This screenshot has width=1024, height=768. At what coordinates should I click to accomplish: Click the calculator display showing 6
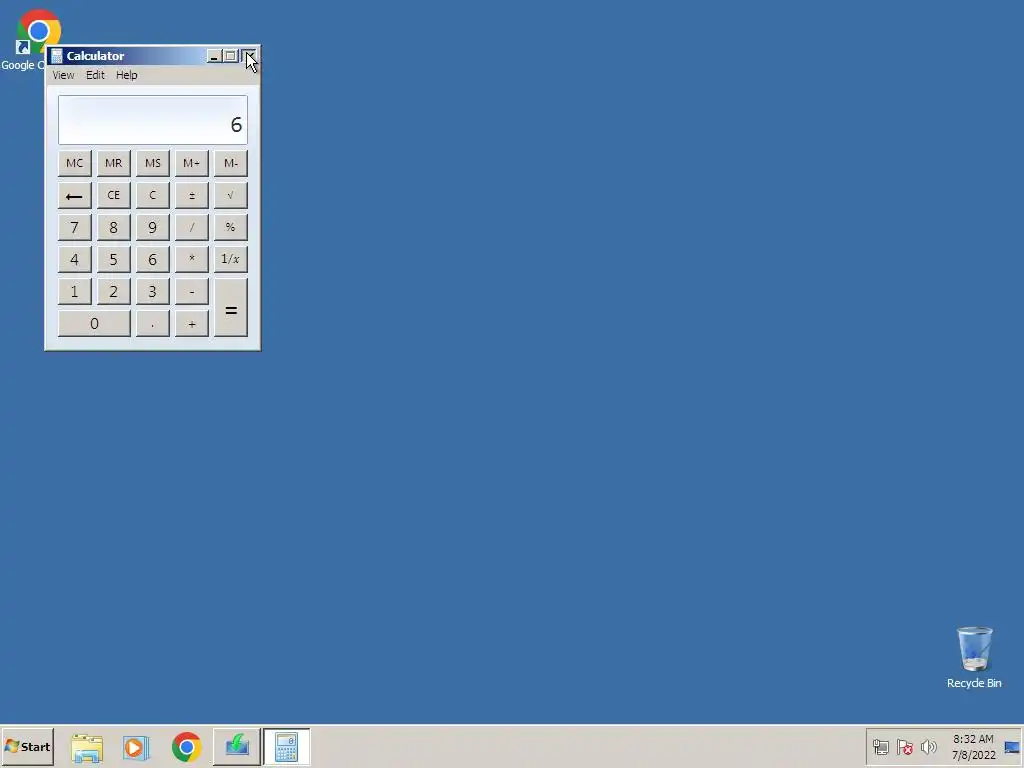153,120
